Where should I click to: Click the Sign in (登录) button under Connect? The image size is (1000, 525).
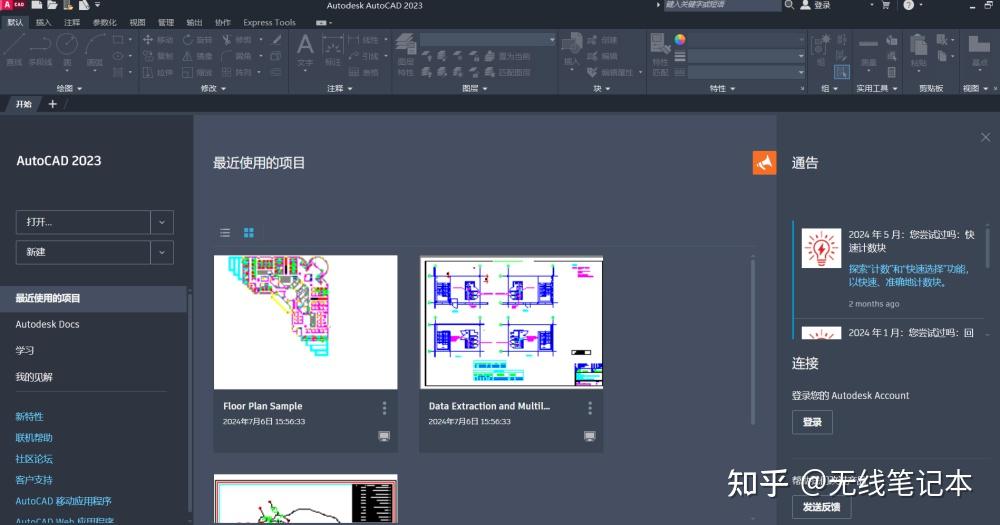[812, 422]
